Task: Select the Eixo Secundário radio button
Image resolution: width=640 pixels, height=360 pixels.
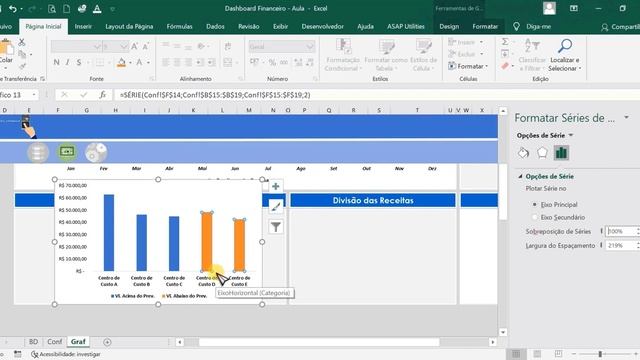Action: (535, 217)
